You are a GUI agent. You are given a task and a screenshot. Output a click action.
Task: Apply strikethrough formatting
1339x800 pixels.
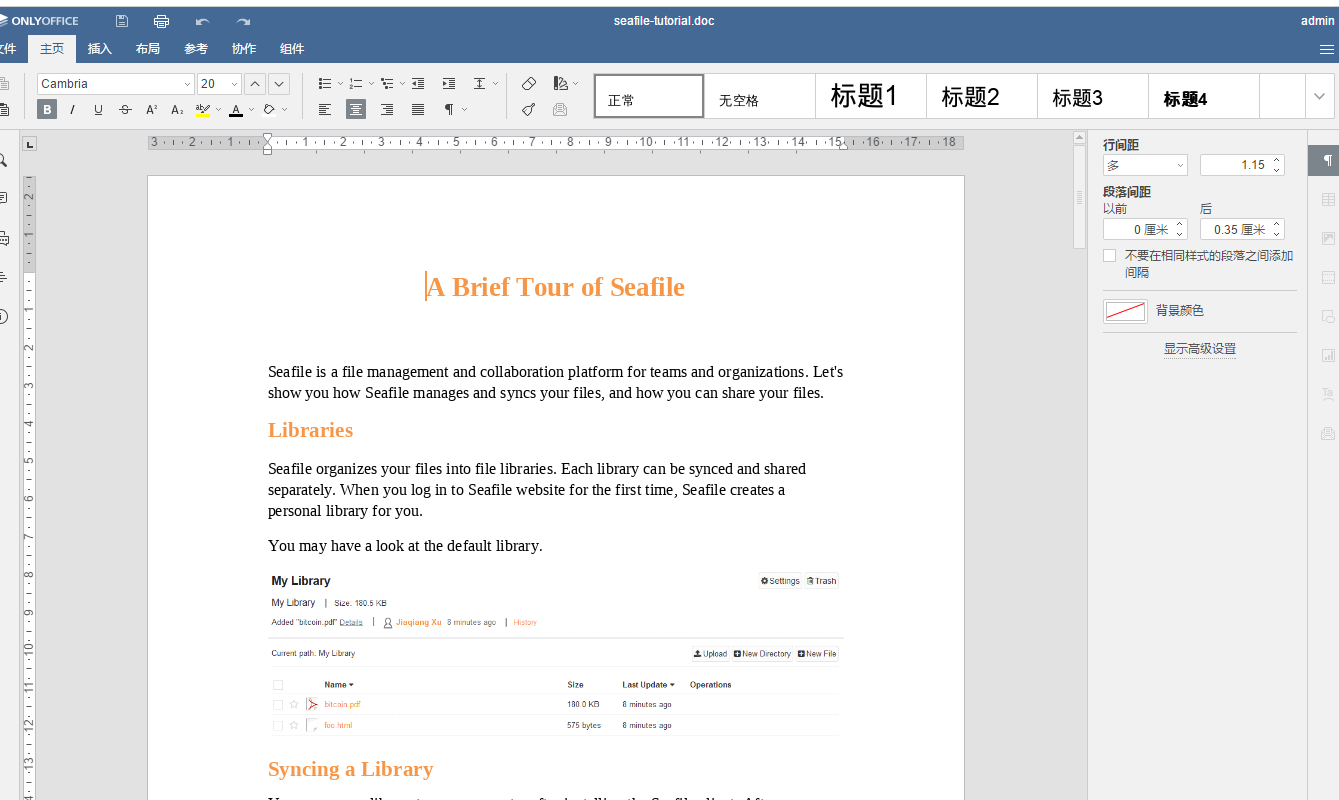tap(125, 110)
